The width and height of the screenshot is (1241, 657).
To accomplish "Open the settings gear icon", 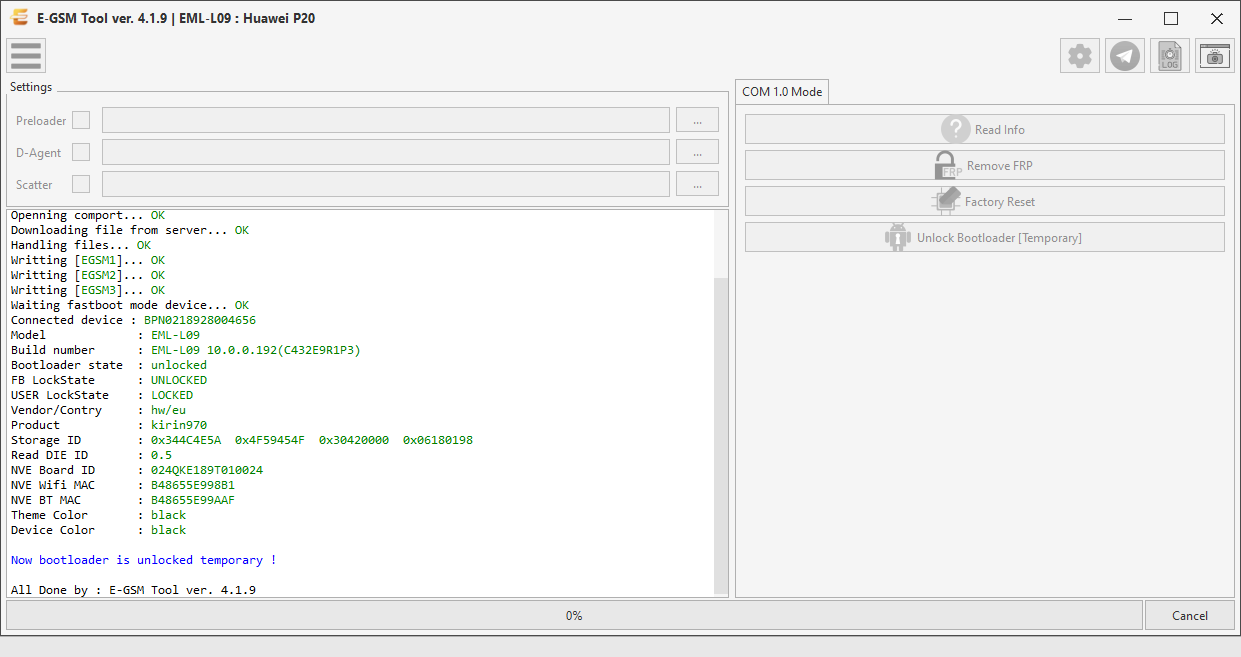I will [1080, 56].
